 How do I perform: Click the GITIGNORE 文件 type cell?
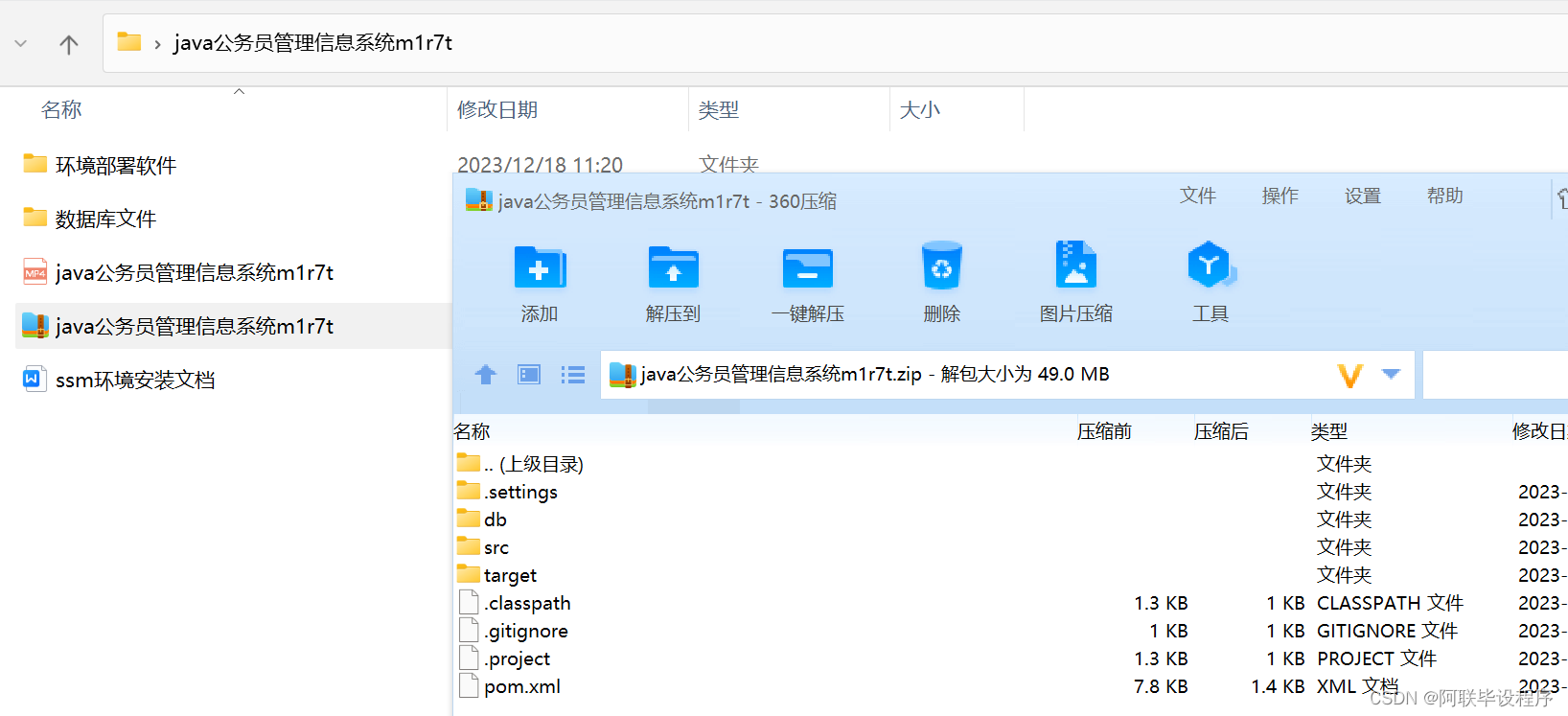tap(1387, 631)
